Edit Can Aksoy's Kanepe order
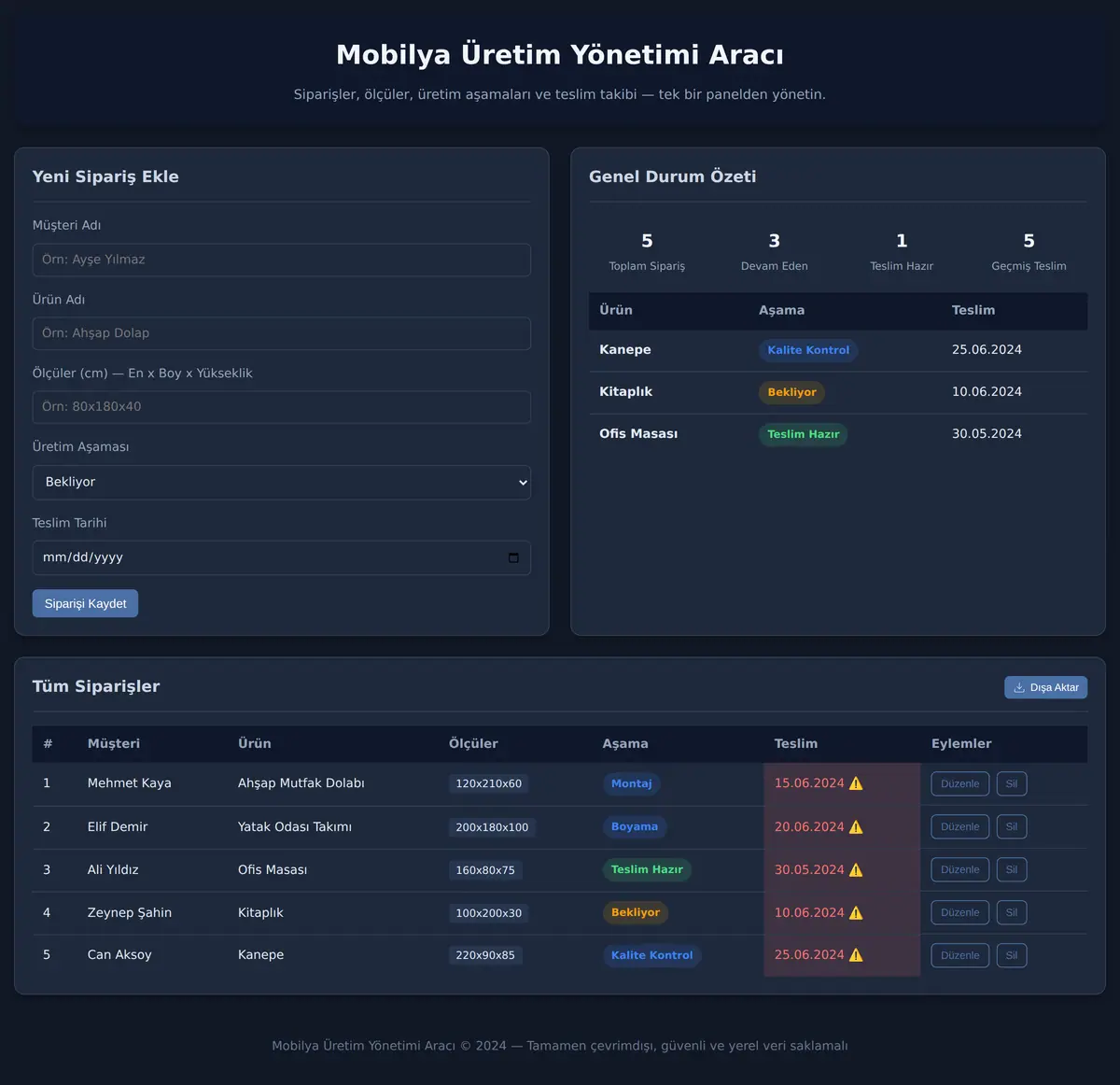This screenshot has width=1120, height=1085. point(959,955)
